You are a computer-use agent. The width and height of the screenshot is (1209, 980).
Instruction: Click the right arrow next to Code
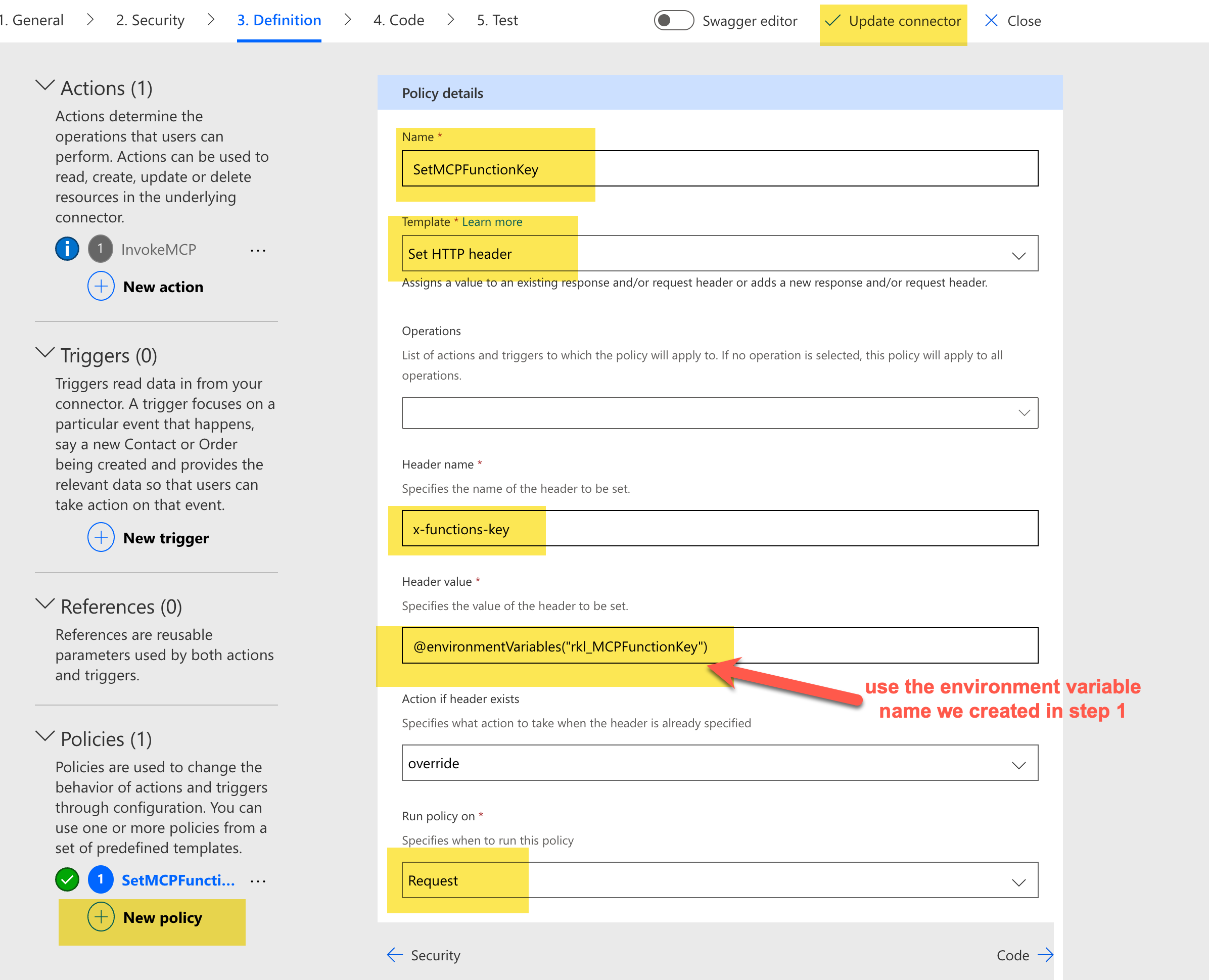(x=1045, y=955)
